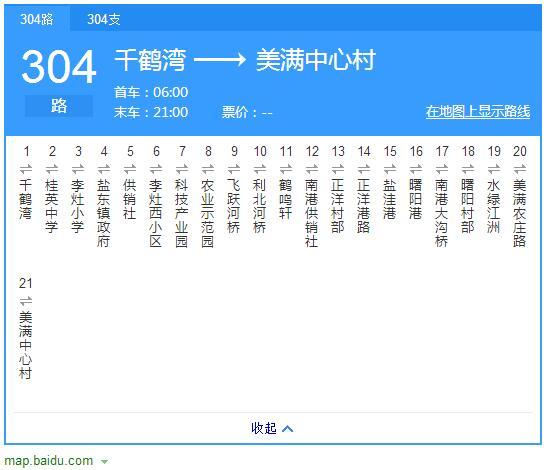Click the transfer arrows icon under stop 4
Image resolution: width=555 pixels, height=470 pixels.
click(x=104, y=169)
